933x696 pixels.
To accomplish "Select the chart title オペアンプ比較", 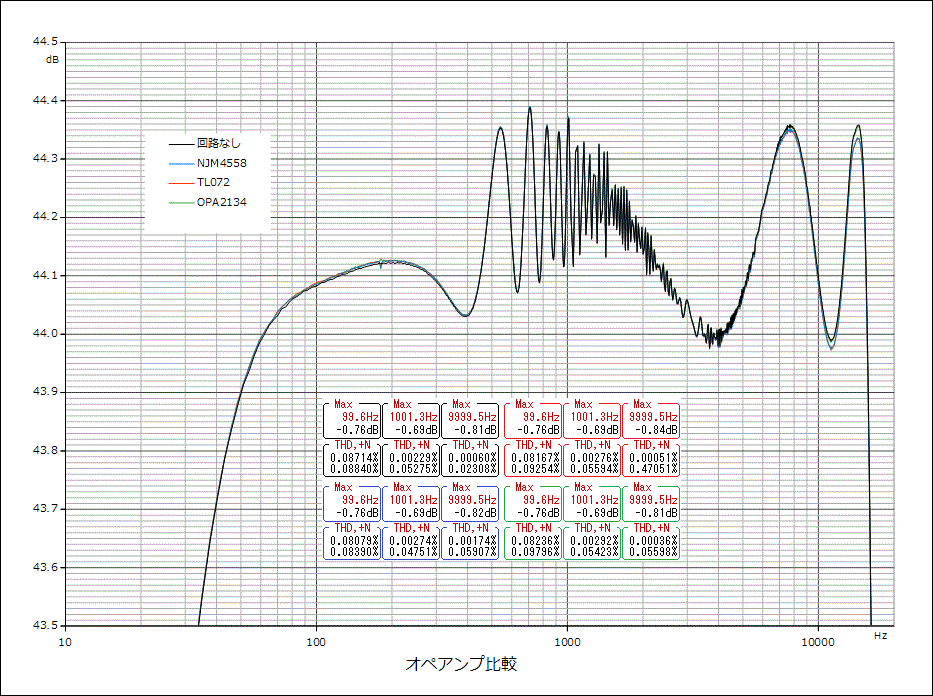I will click(462, 664).
